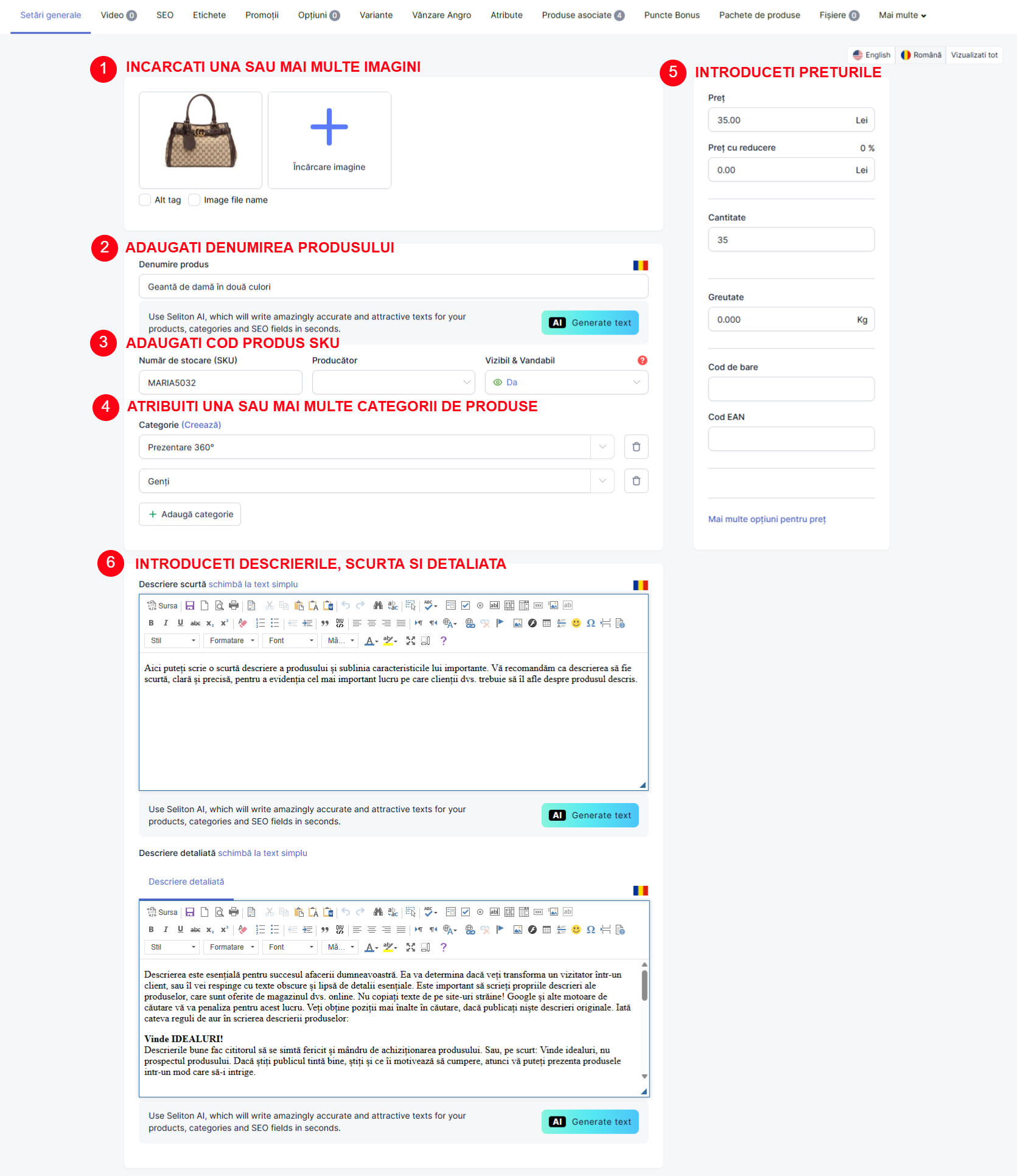Viewport: 1017px width, 1176px height.
Task: Delete the Genți category with the trash icon
Action: click(636, 481)
